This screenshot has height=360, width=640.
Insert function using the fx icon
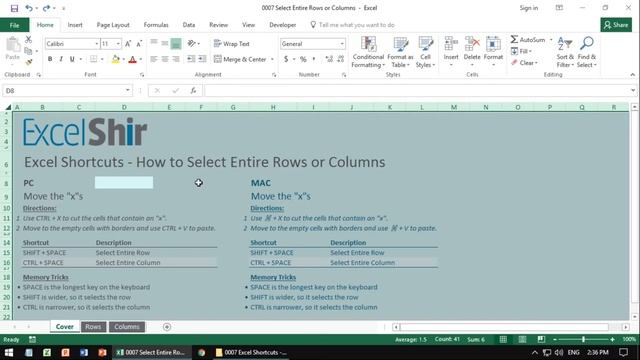(x=193, y=91)
